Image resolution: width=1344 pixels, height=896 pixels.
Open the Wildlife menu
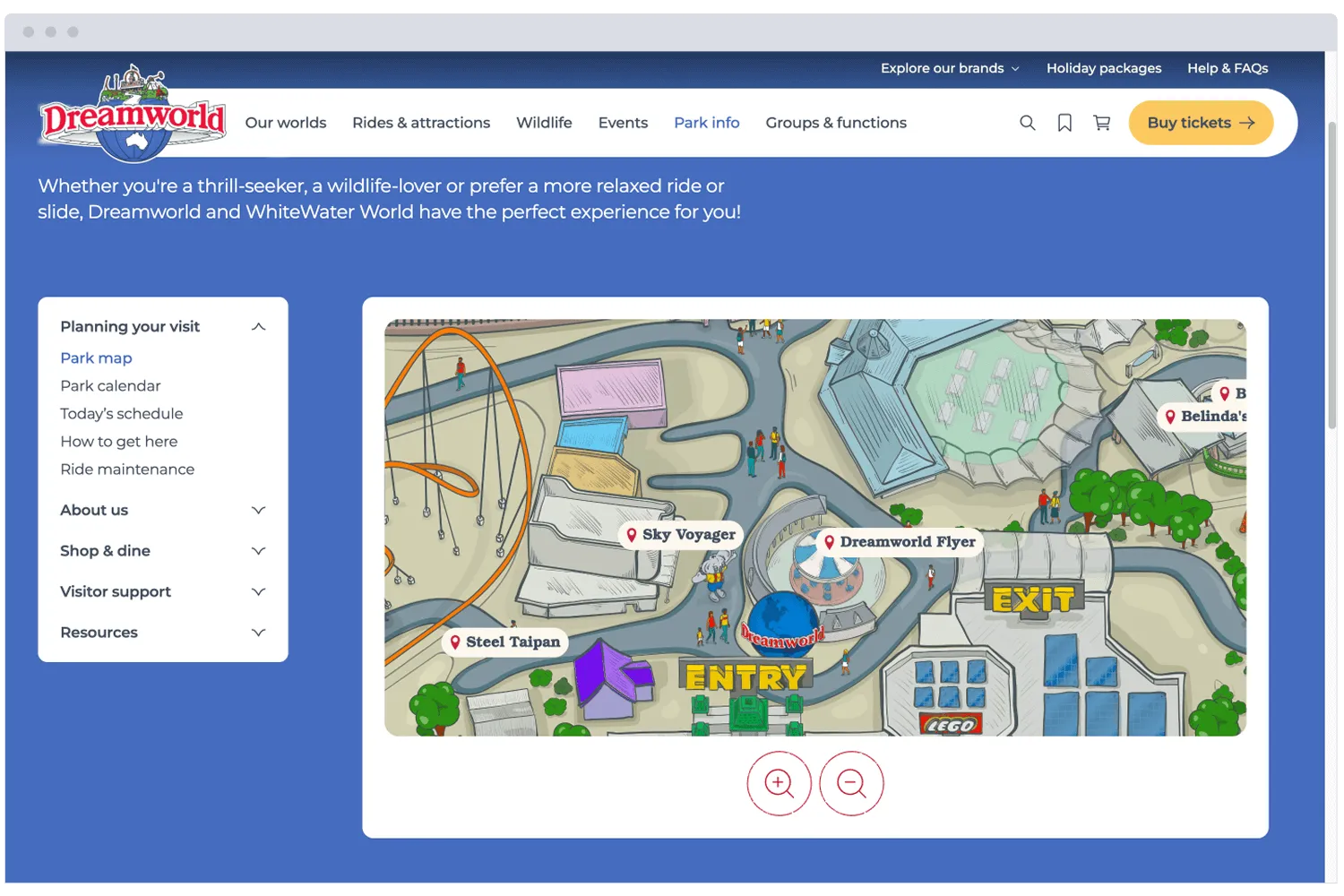(x=544, y=123)
